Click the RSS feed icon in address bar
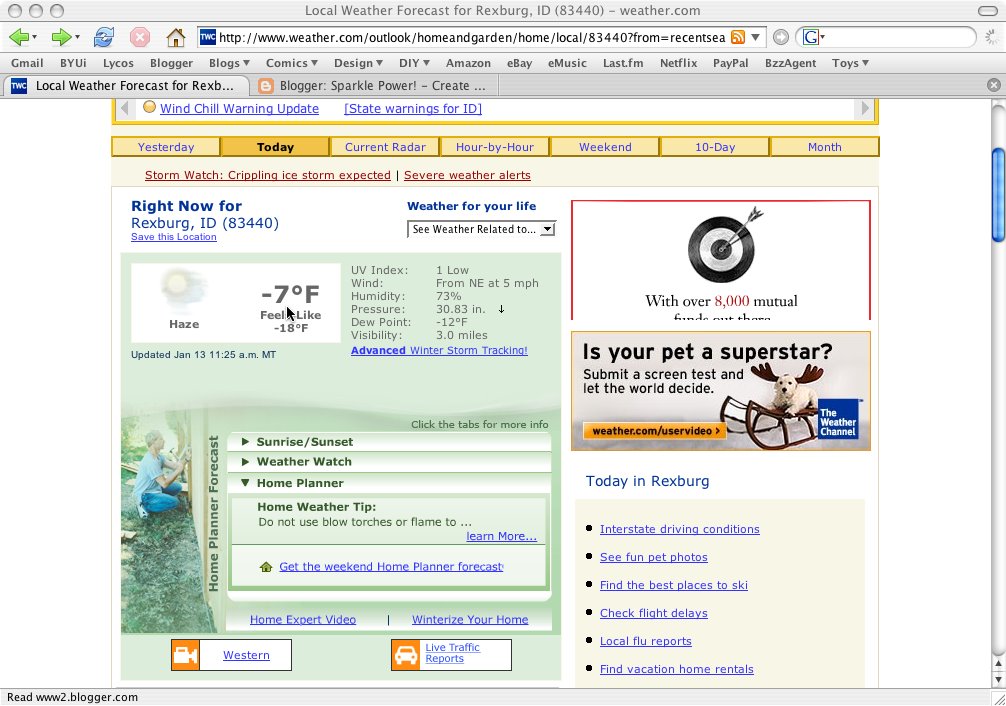1006x706 pixels. (738, 37)
